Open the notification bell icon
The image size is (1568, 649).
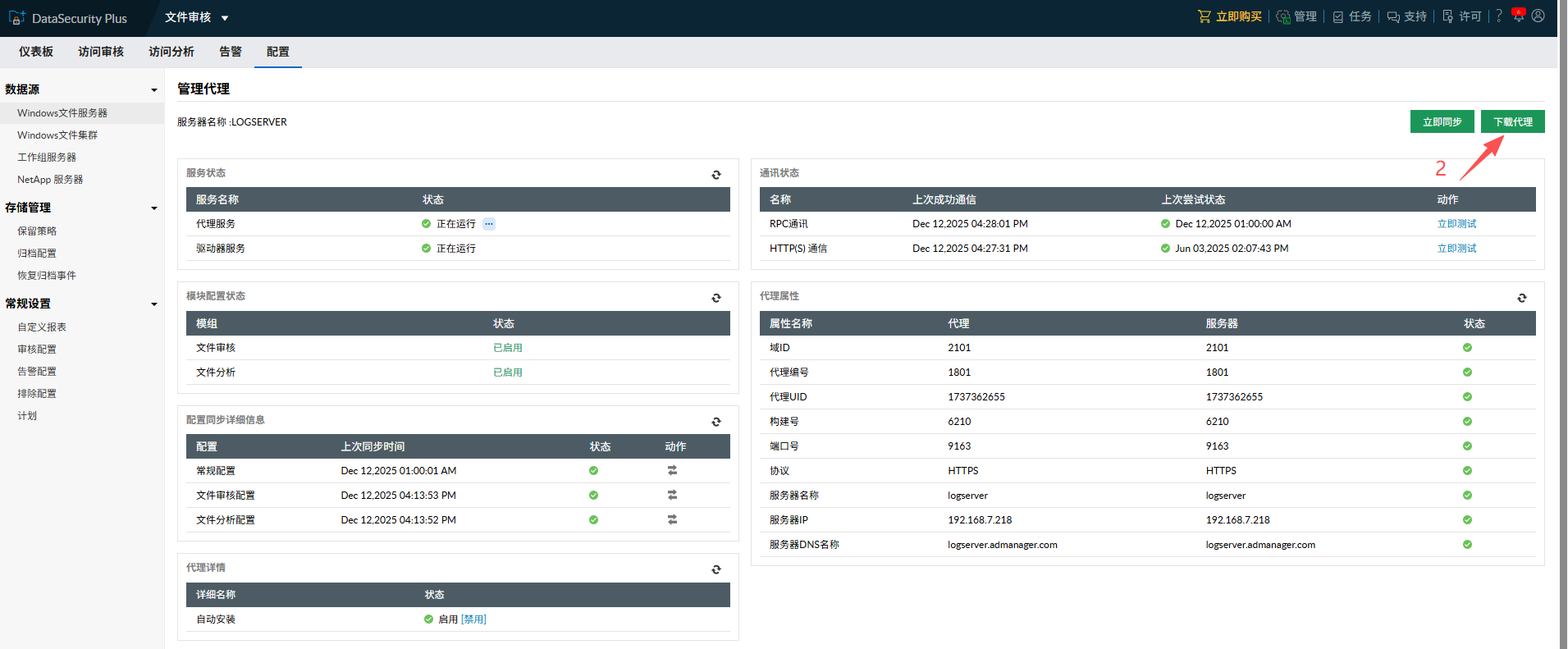1518,16
